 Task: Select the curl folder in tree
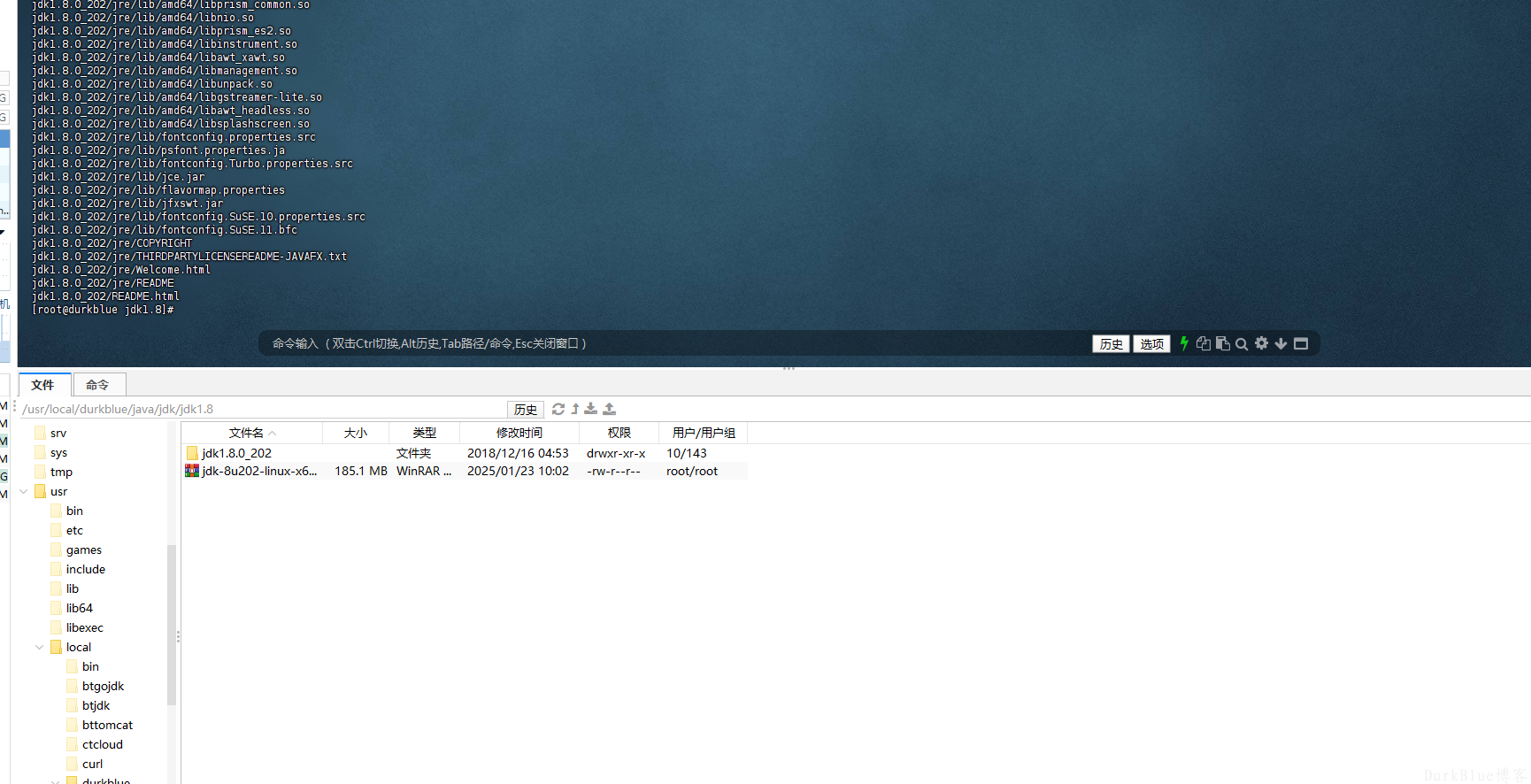93,764
